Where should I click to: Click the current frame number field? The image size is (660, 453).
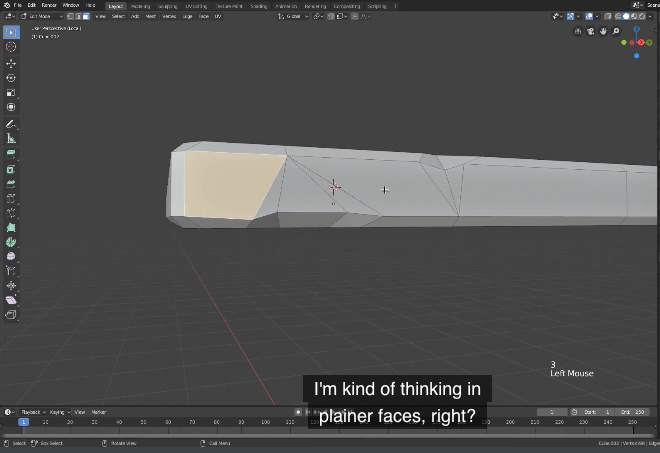[552, 412]
